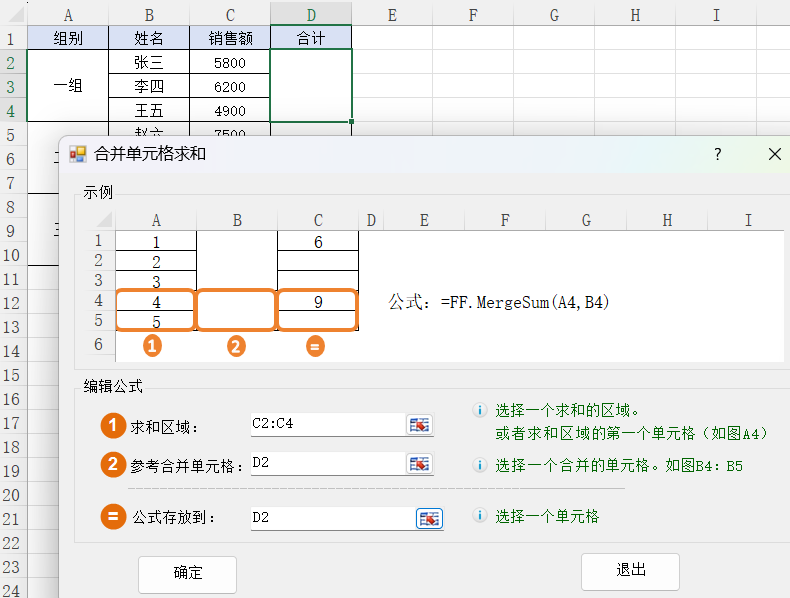
Task: Click the 参考合并单元格 input field
Action: point(327,464)
